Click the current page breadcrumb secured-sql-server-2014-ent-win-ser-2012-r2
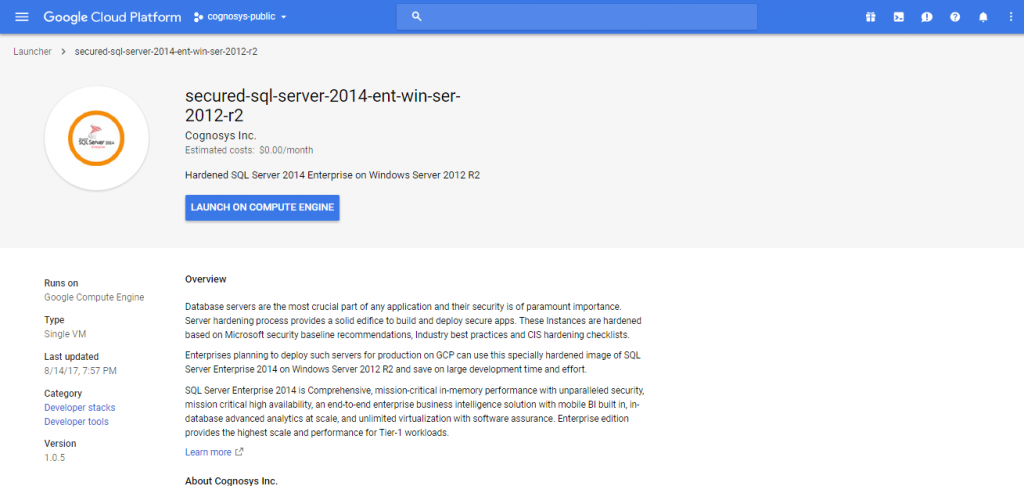The height and width of the screenshot is (486, 1024). point(172,51)
